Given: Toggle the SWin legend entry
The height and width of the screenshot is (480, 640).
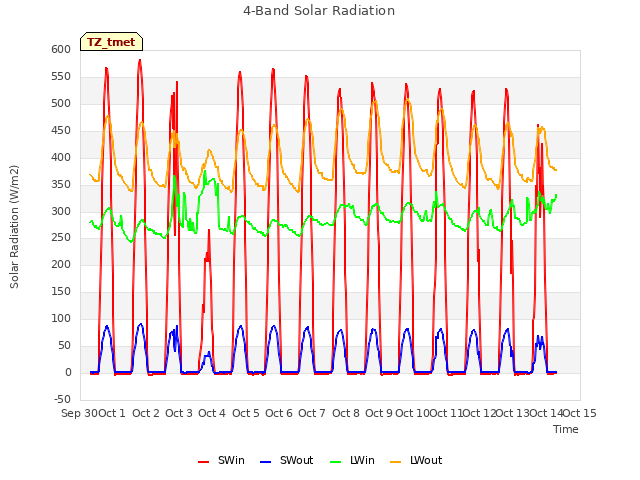Looking at the screenshot, I should click(x=221, y=460).
